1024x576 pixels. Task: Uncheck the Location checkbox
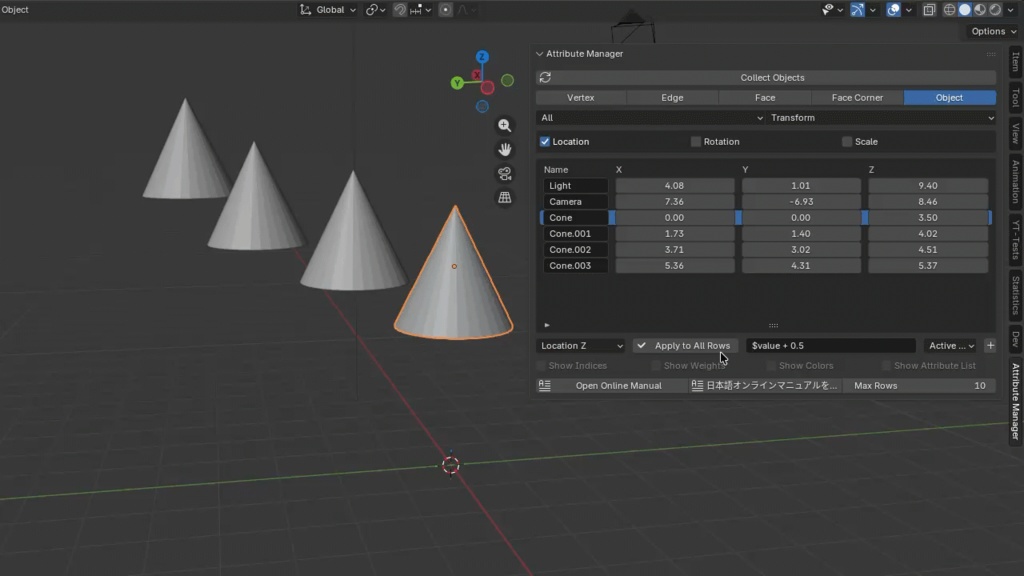tap(545, 141)
